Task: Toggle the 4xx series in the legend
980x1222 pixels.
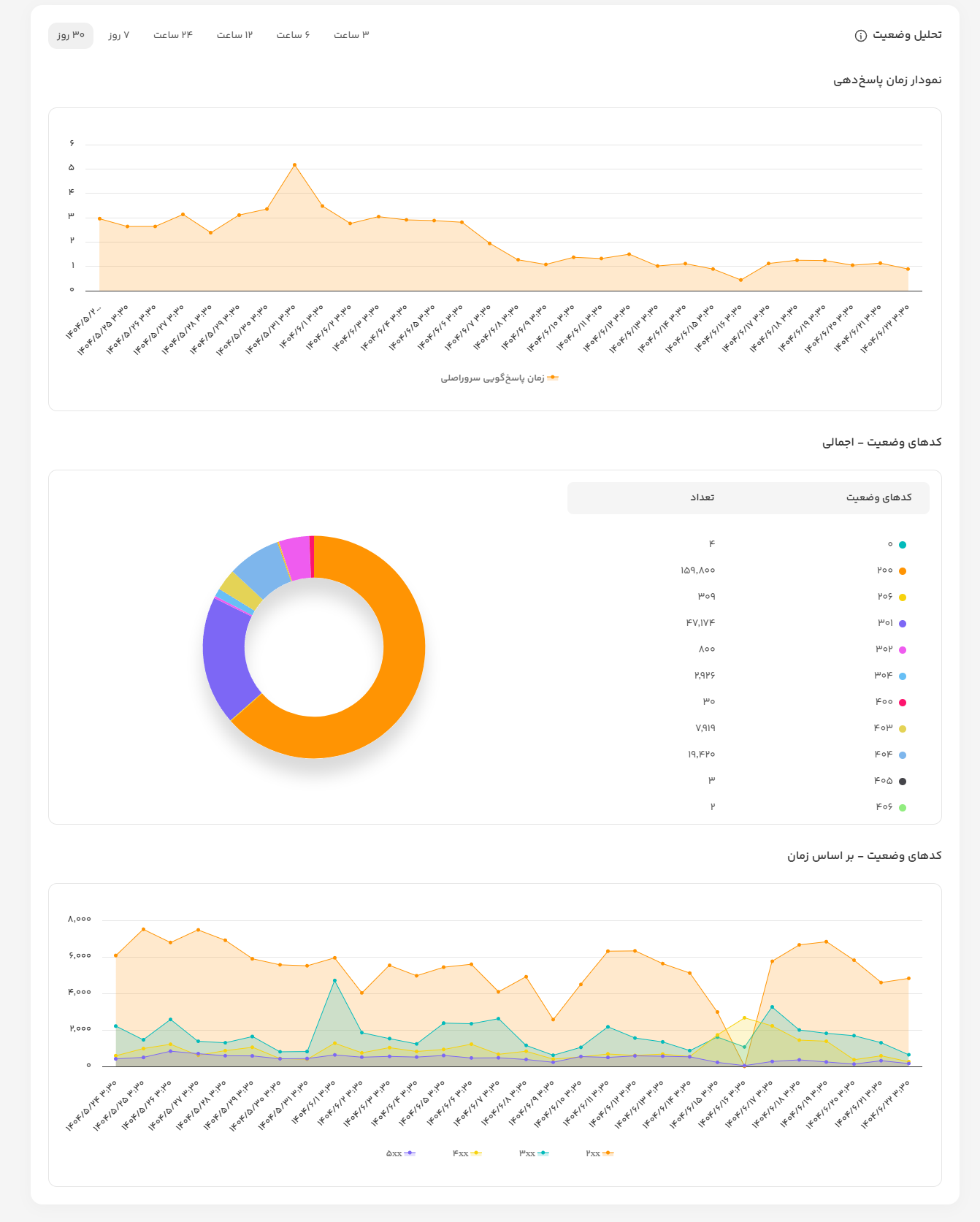Action: click(467, 1153)
